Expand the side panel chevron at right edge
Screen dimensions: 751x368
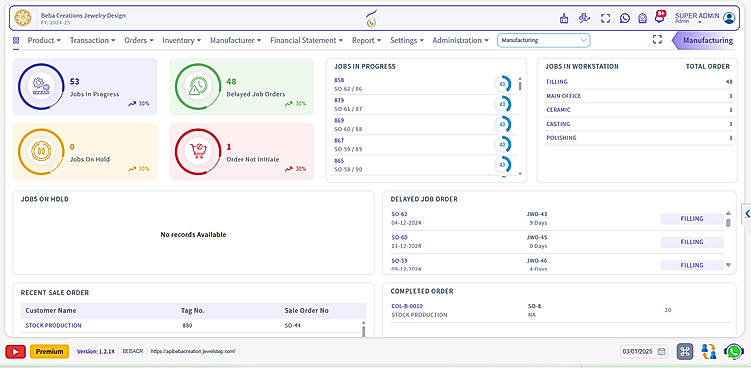pyautogui.click(x=747, y=214)
